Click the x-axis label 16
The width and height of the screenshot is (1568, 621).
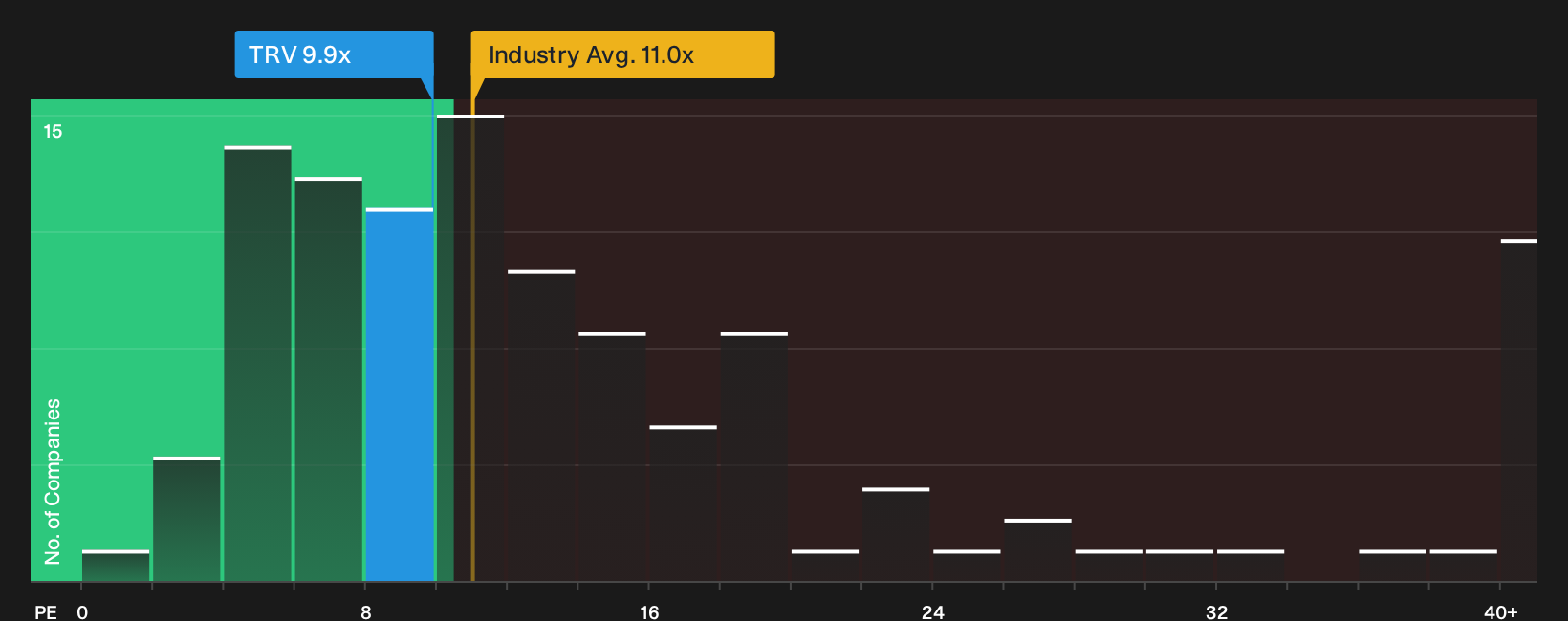point(649,611)
